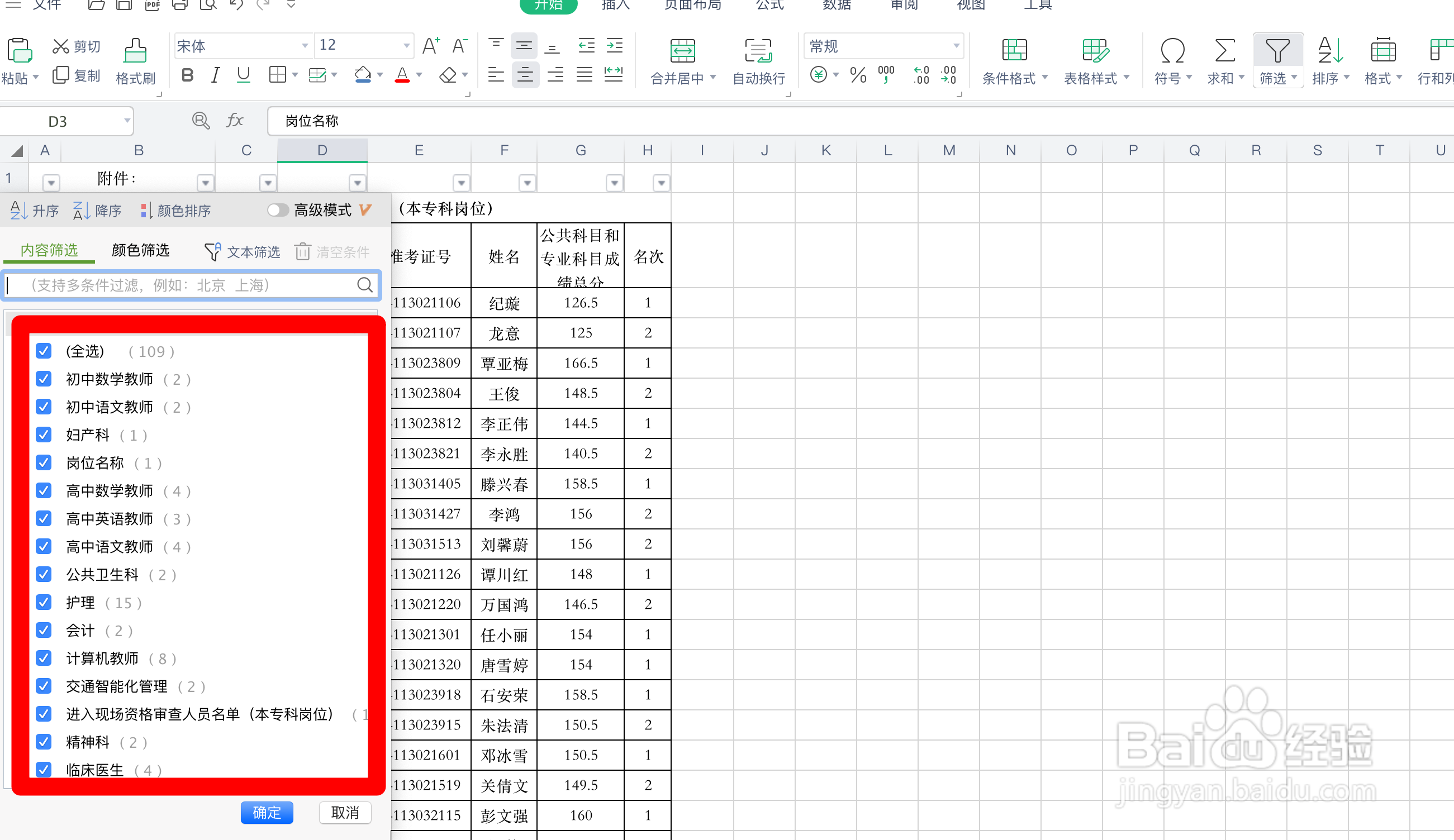Uncheck the 护理 checkbox

(44, 602)
